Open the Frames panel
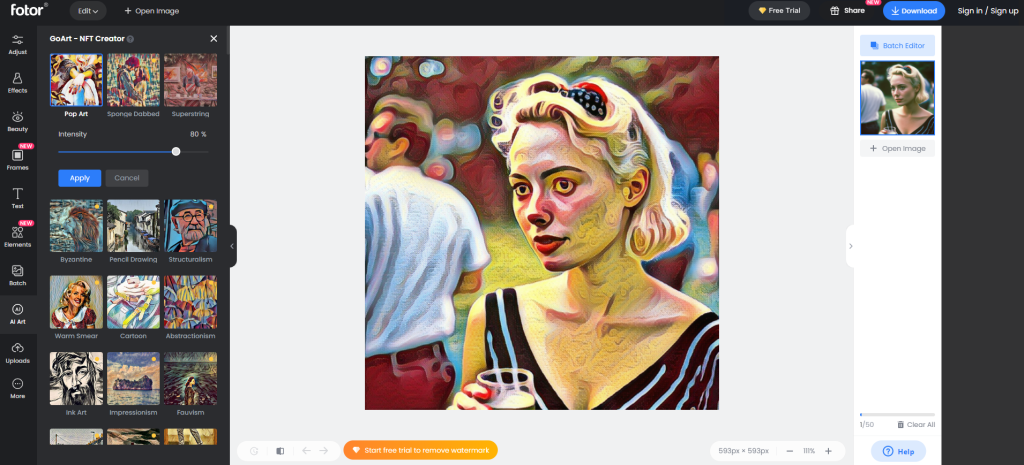The width and height of the screenshot is (1024, 465). tap(18, 160)
